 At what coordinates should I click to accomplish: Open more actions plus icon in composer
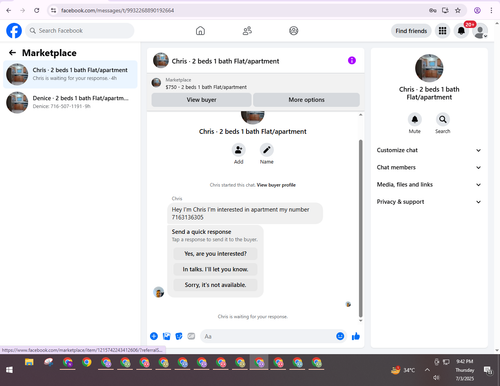154,336
